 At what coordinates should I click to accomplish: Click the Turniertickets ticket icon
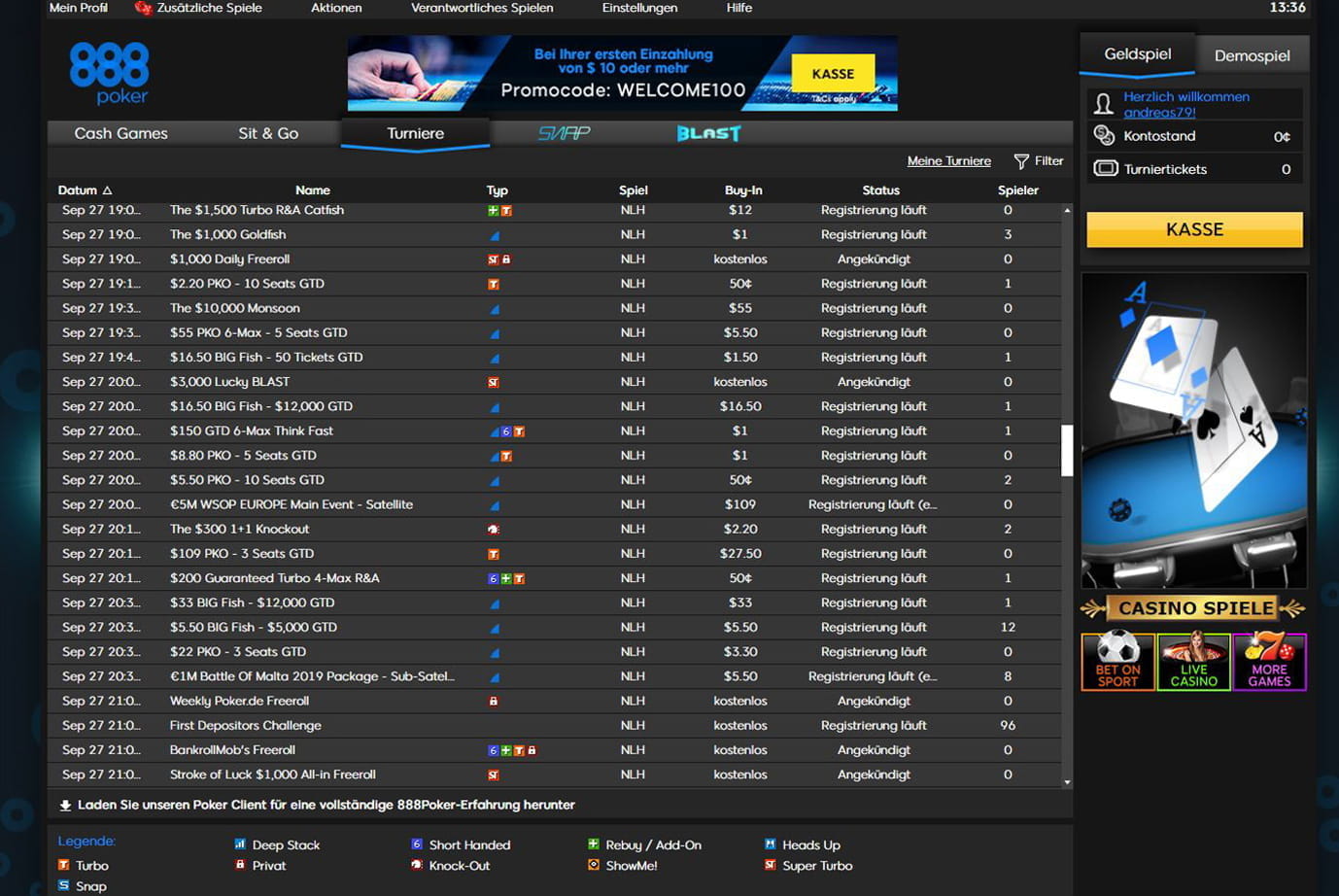pos(1106,168)
